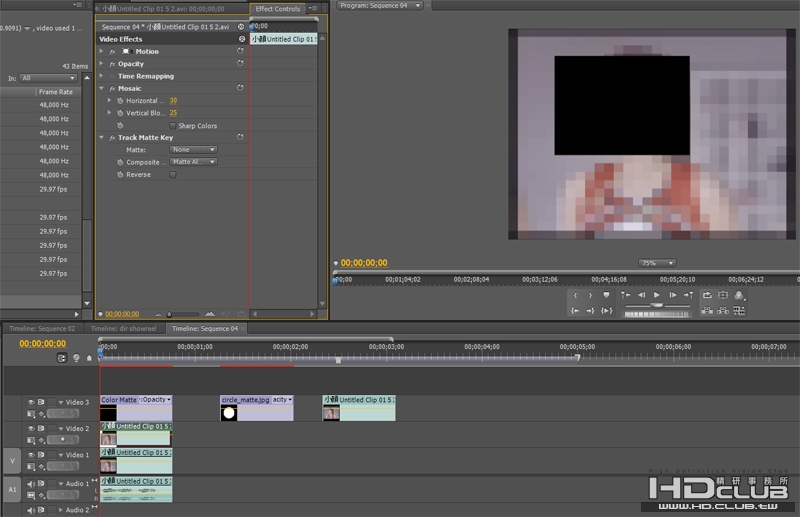Click the Program monitor timecode 00;00;00;00

coord(364,263)
